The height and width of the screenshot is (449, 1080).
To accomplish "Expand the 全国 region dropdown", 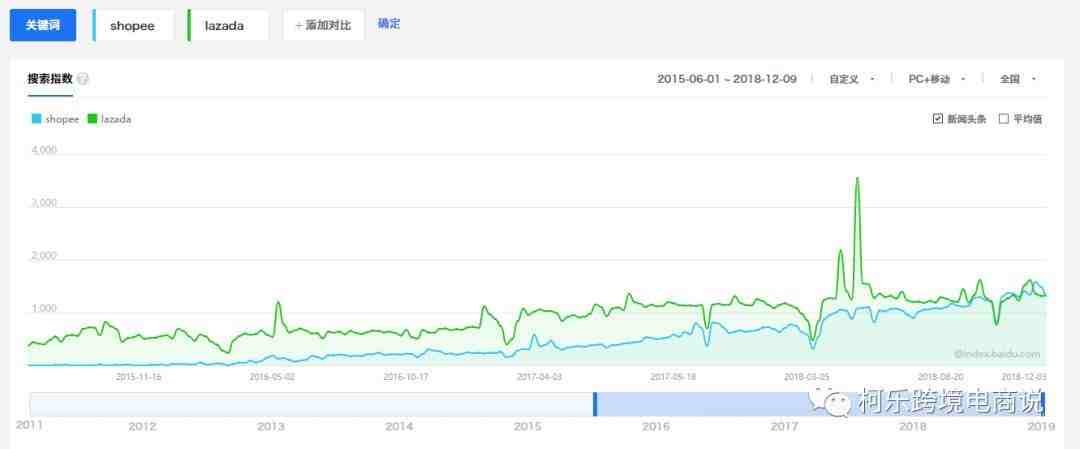I will point(1018,79).
